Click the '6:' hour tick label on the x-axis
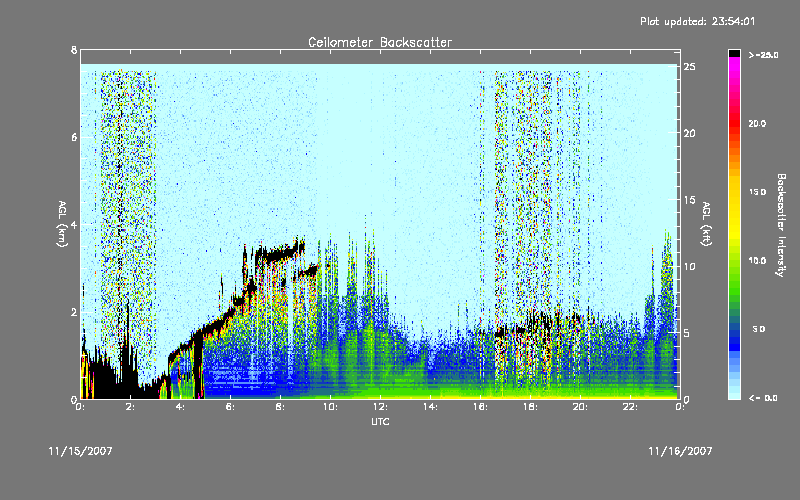800x500 pixels. pos(230,407)
